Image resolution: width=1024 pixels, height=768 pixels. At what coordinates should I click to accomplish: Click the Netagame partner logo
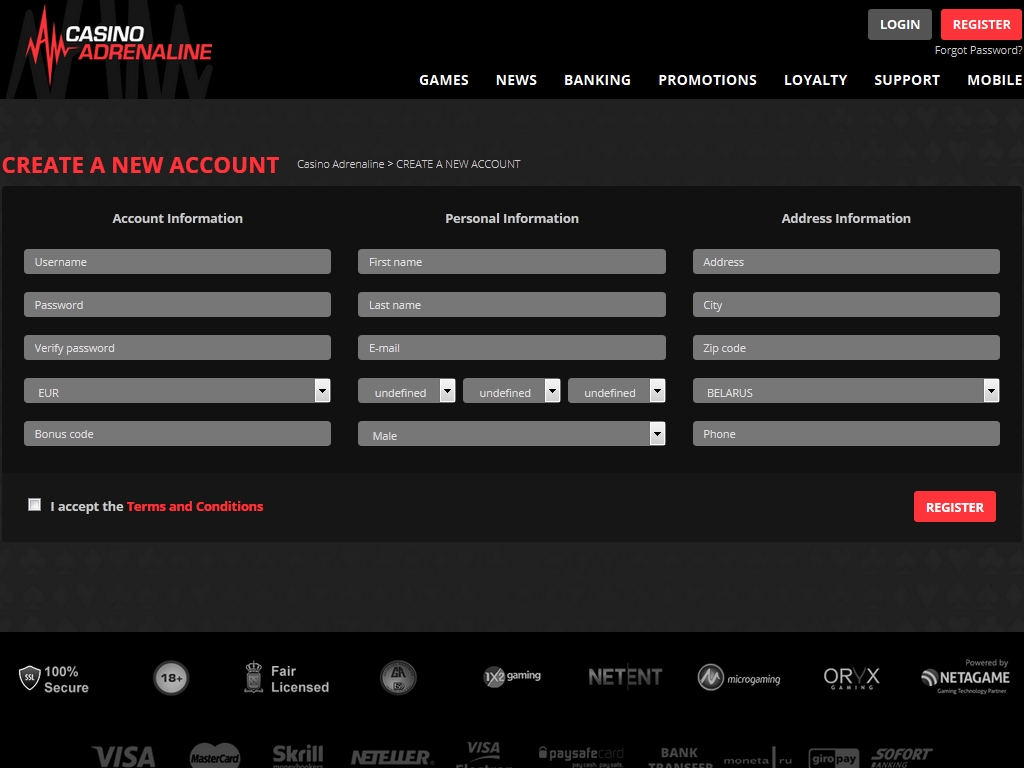965,677
